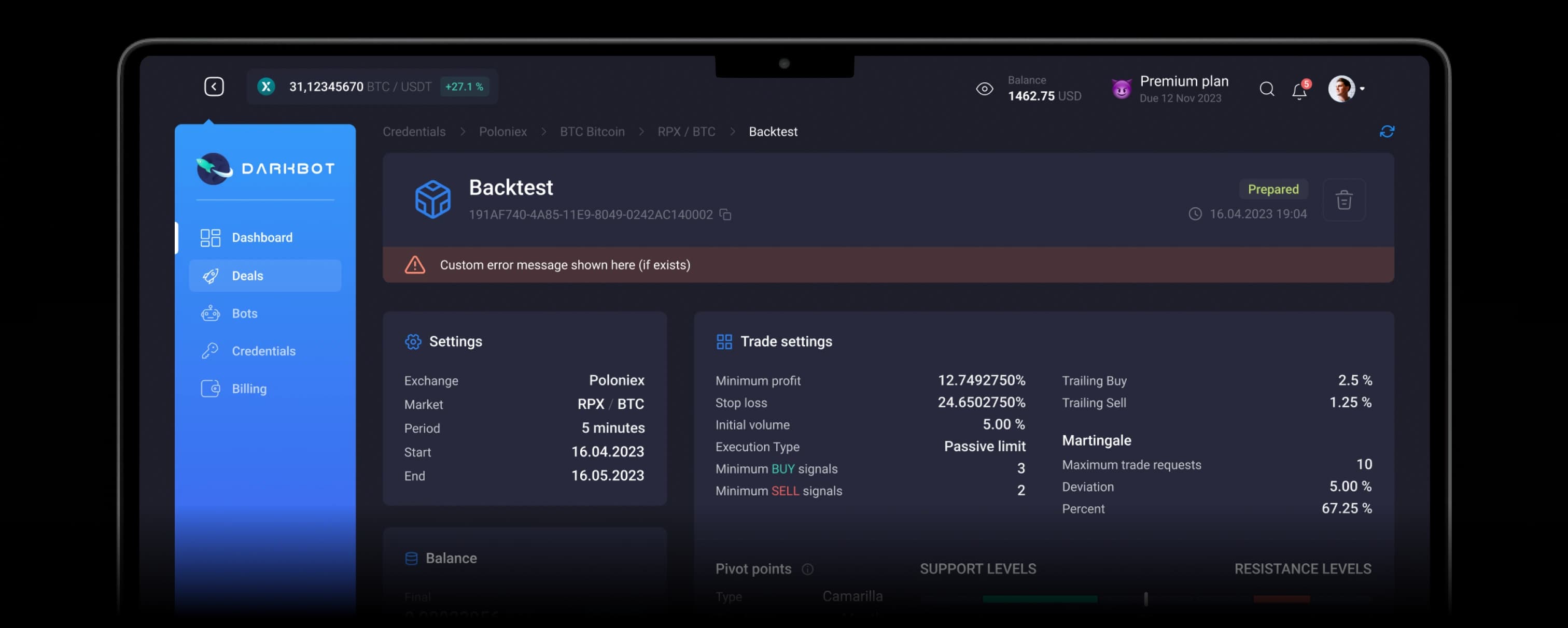The image size is (1568, 628).
Task: Go to RPX / BTC breadcrumb item
Action: (686, 132)
